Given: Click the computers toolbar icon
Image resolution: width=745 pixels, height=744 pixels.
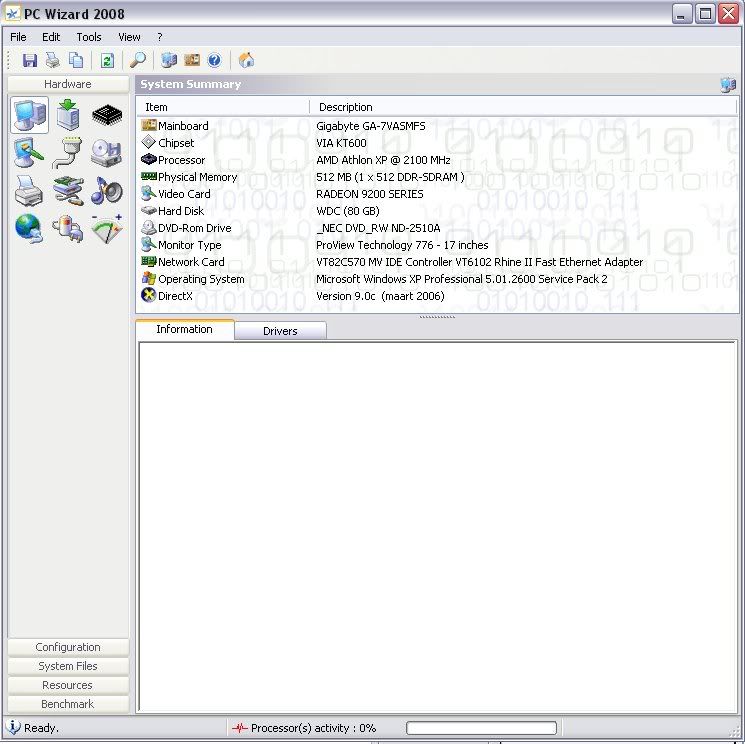Looking at the screenshot, I should [x=169, y=60].
